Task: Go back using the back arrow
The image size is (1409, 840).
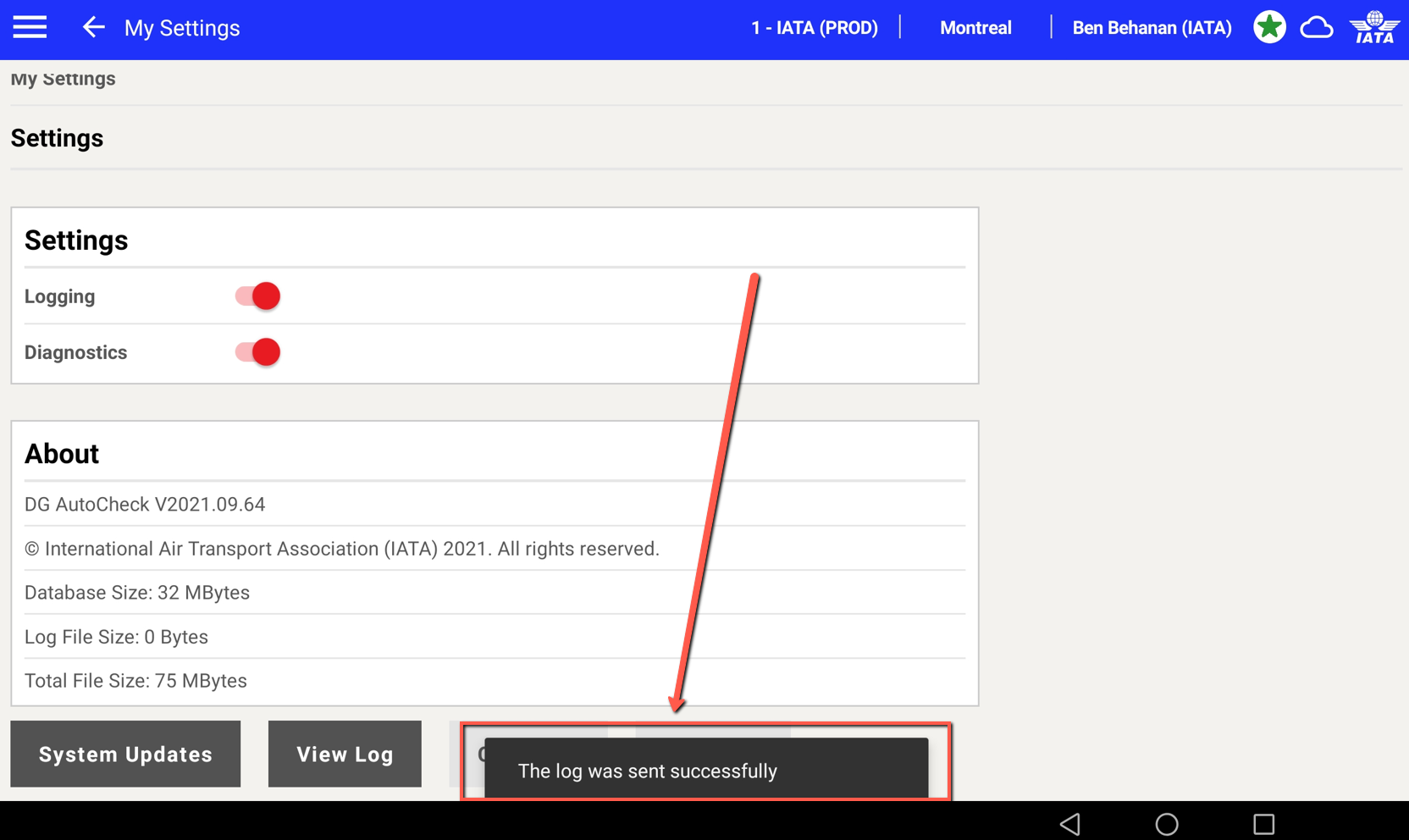Action: [x=93, y=27]
